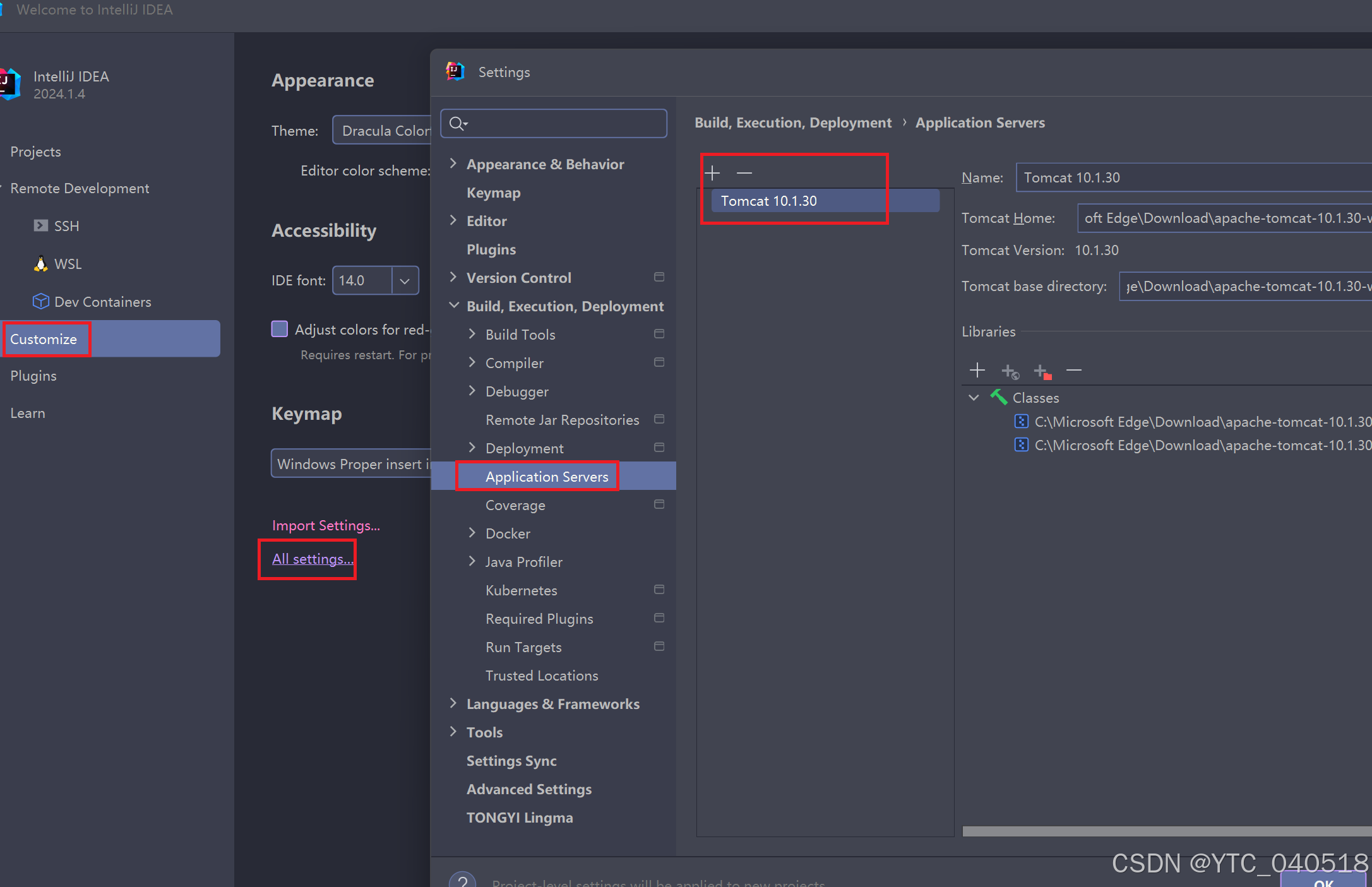Add a library with the Libraries plus icon
The width and height of the screenshot is (1372, 887).
click(977, 370)
